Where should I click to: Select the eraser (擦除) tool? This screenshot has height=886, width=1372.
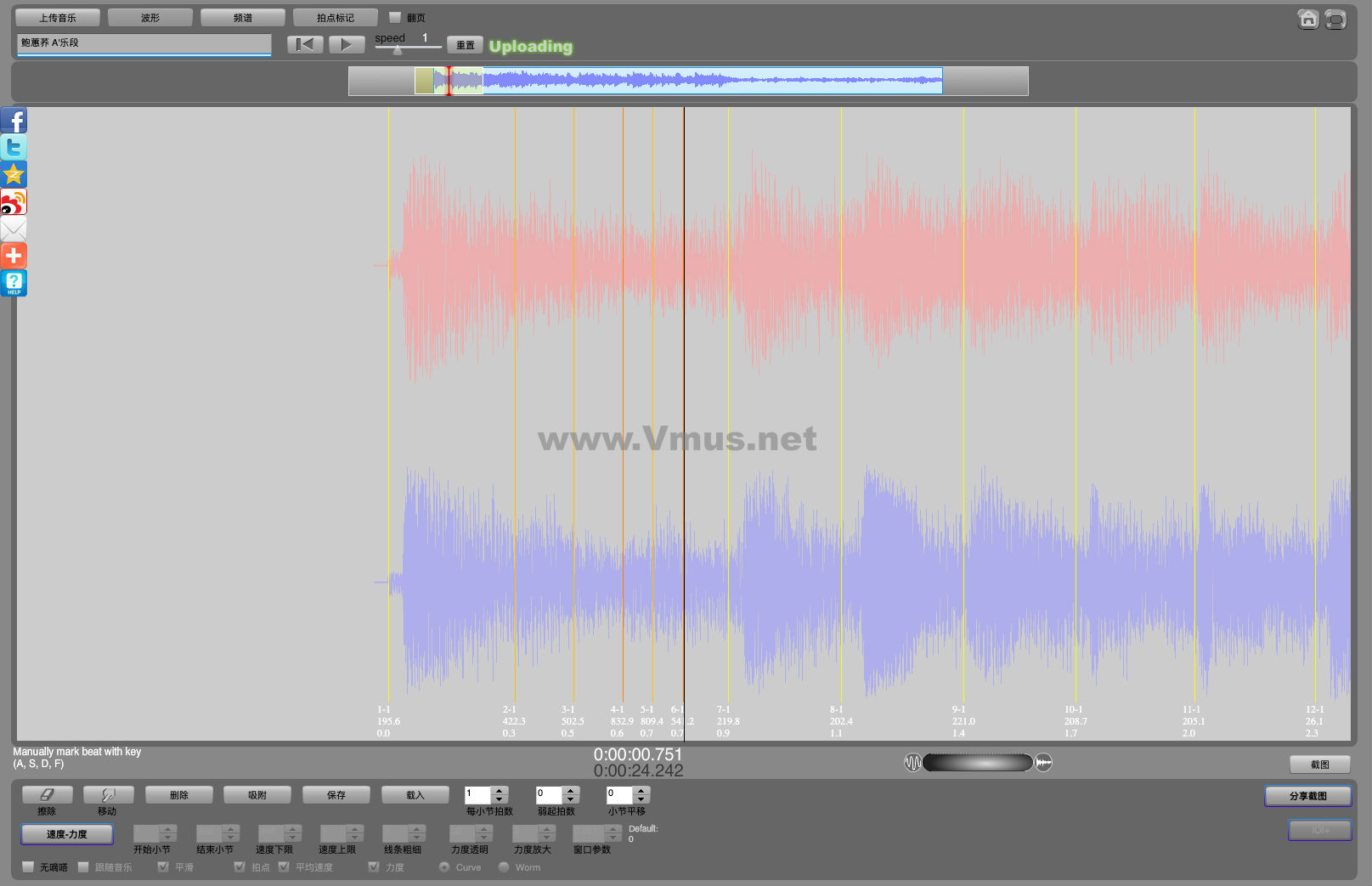click(x=47, y=795)
